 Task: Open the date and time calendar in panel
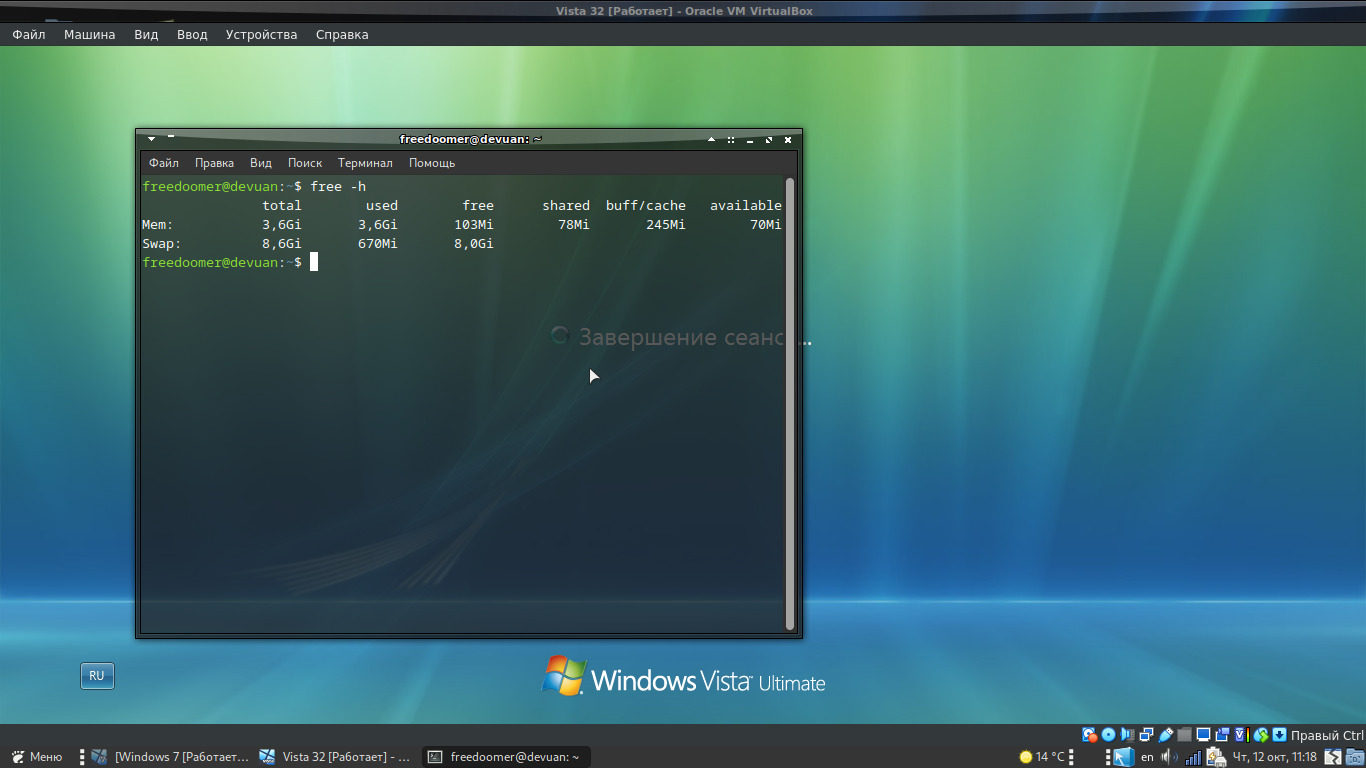tap(1274, 757)
